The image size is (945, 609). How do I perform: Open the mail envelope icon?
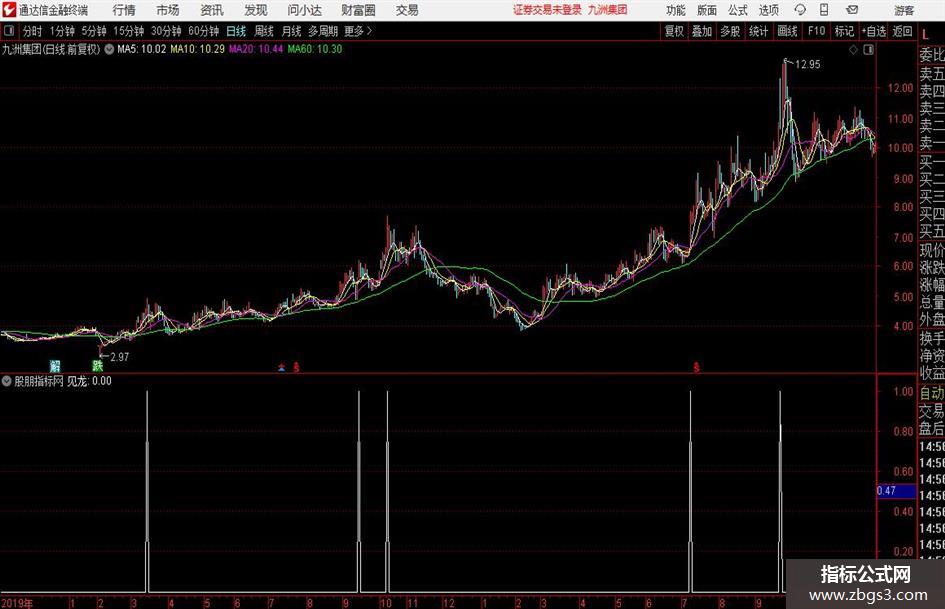(852, 10)
